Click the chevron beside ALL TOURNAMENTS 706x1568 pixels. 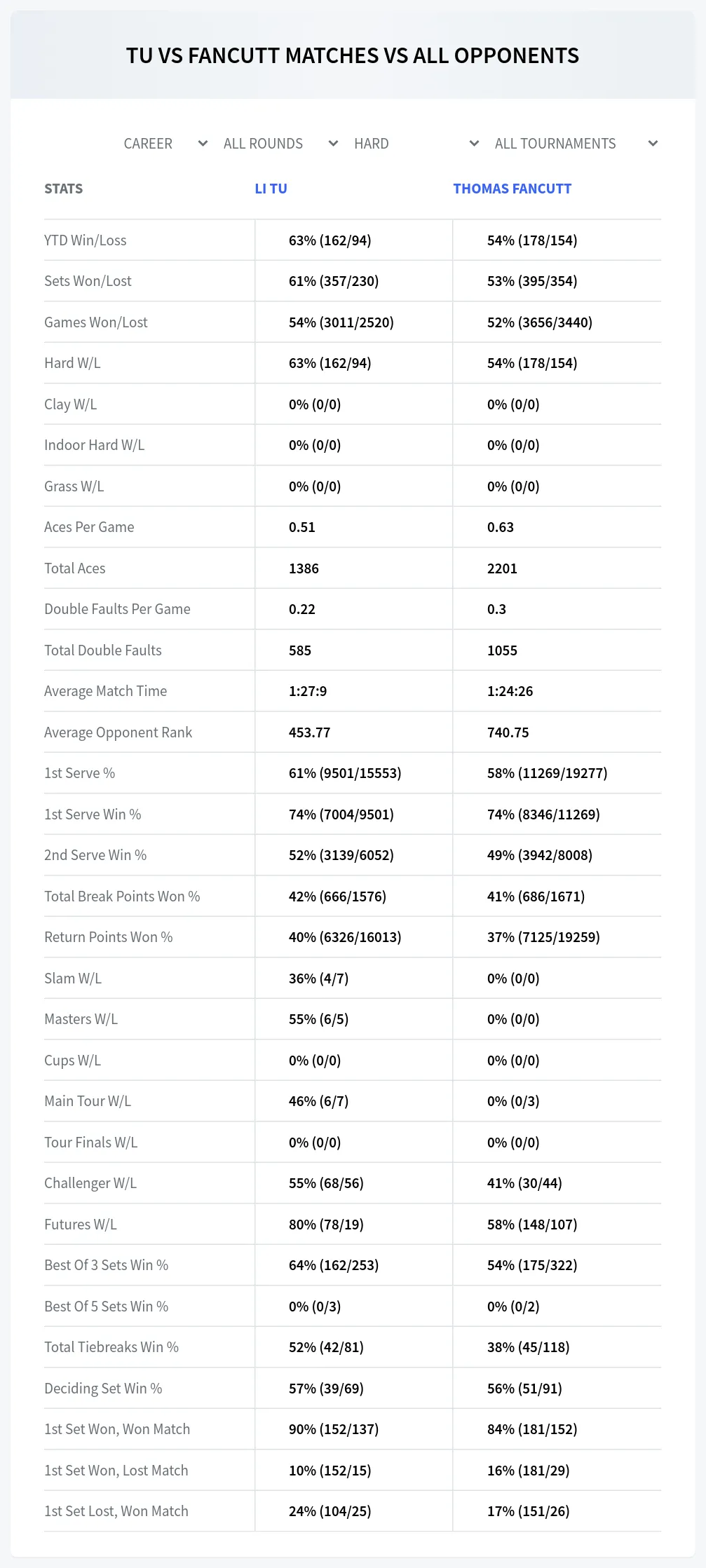(x=653, y=144)
